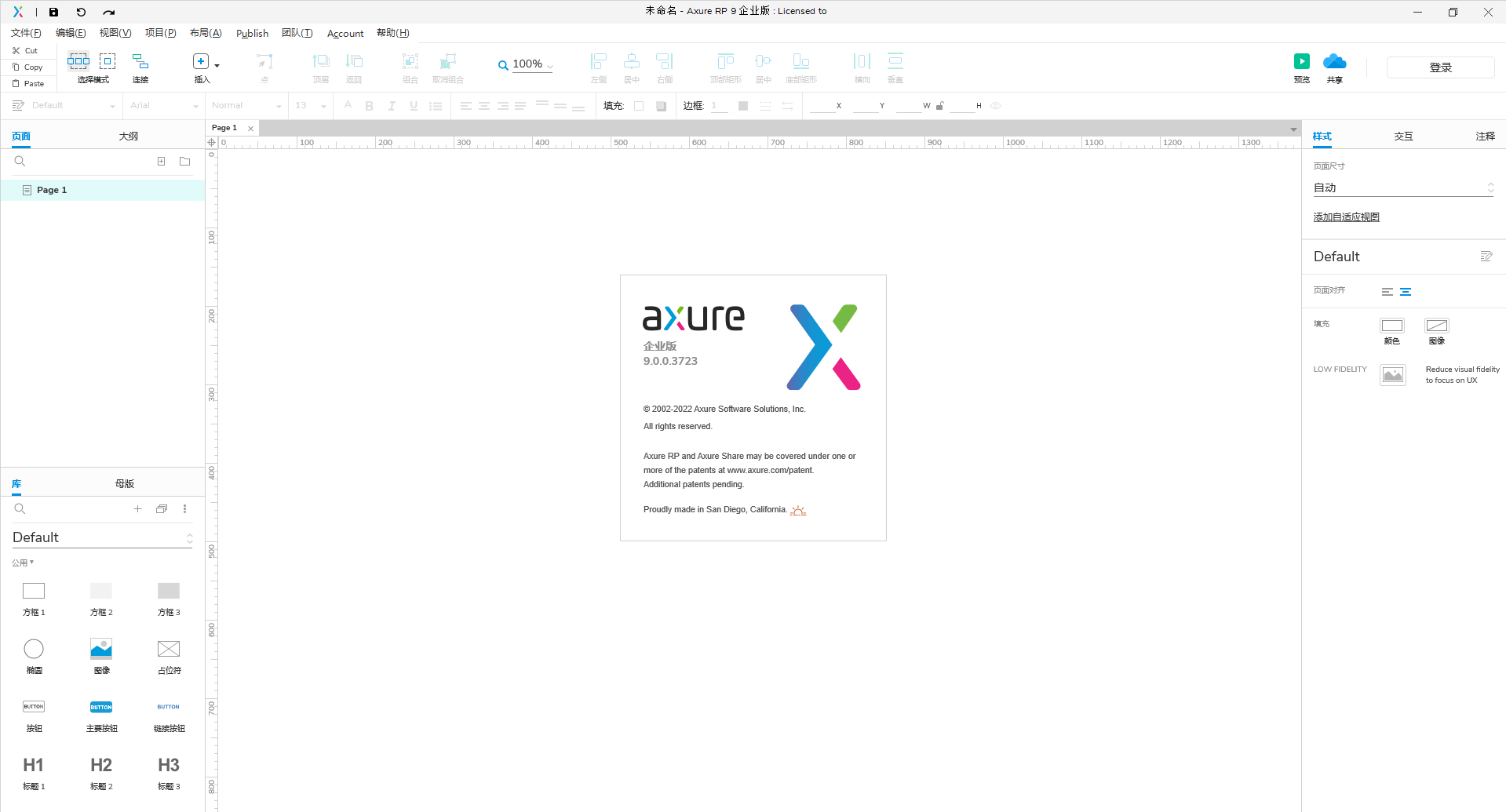The height and width of the screenshot is (812, 1506).
Task: Select the Paste command
Action: [x=28, y=83]
